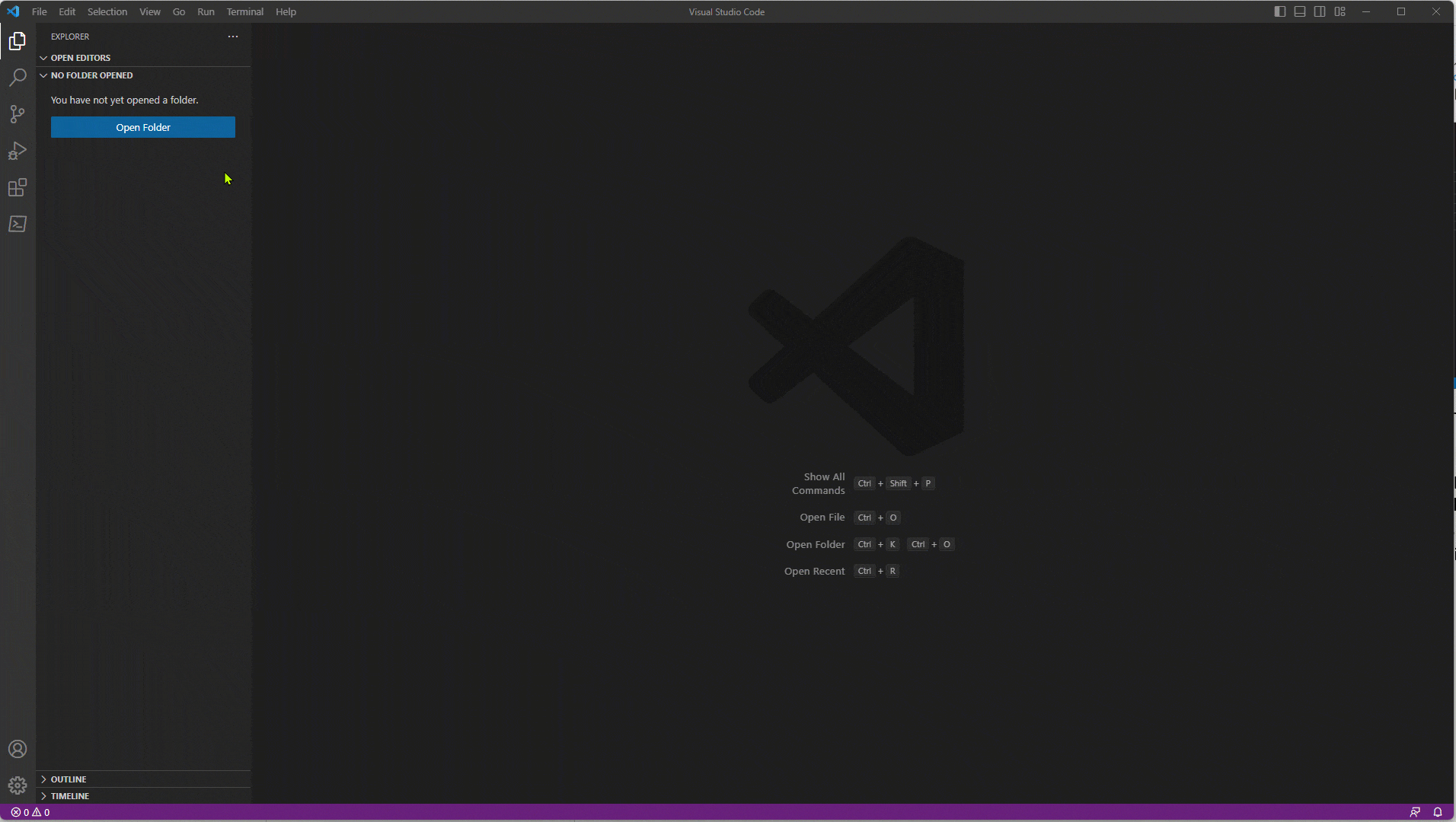Expand the Timeline section

(x=69, y=795)
